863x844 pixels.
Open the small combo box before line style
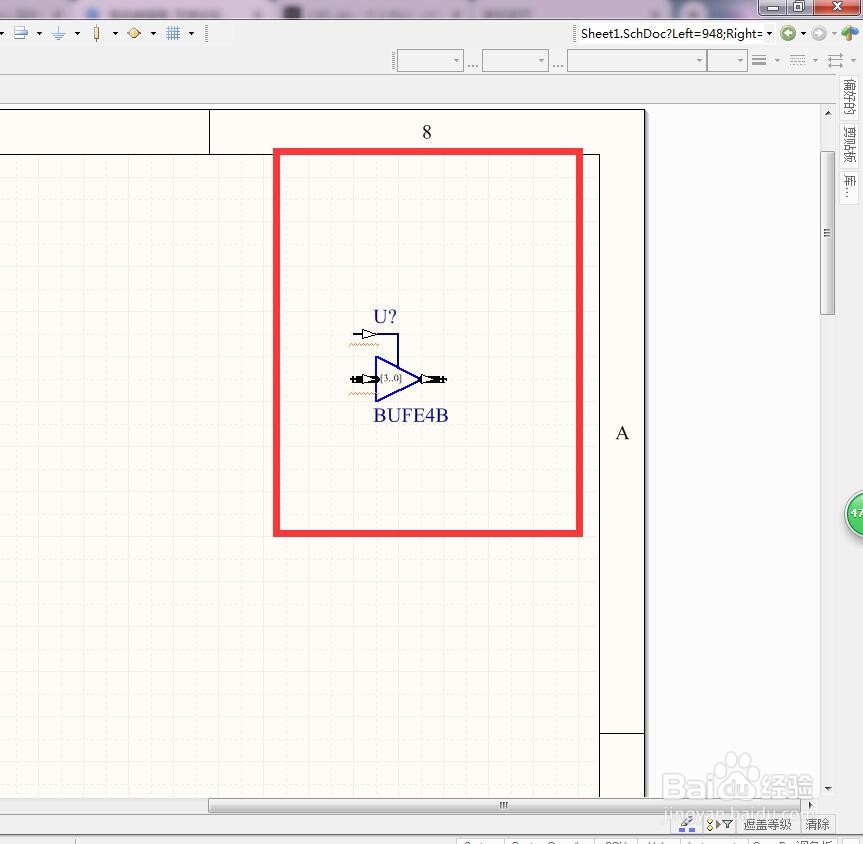point(727,61)
